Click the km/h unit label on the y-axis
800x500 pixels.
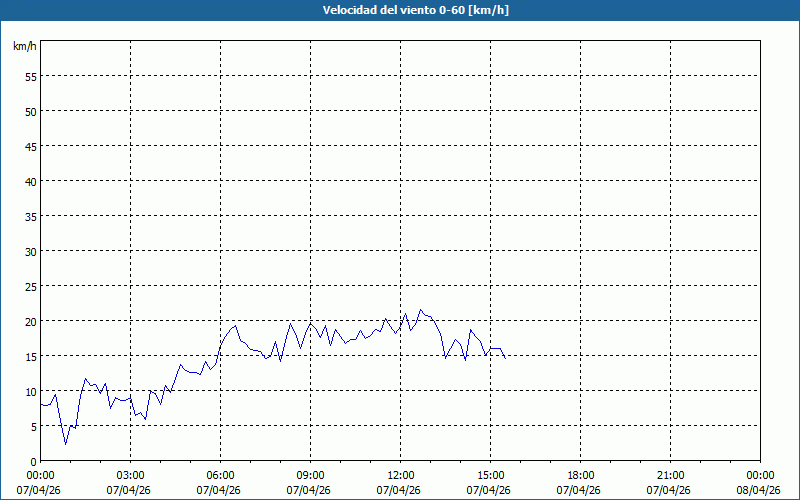(x=24, y=47)
